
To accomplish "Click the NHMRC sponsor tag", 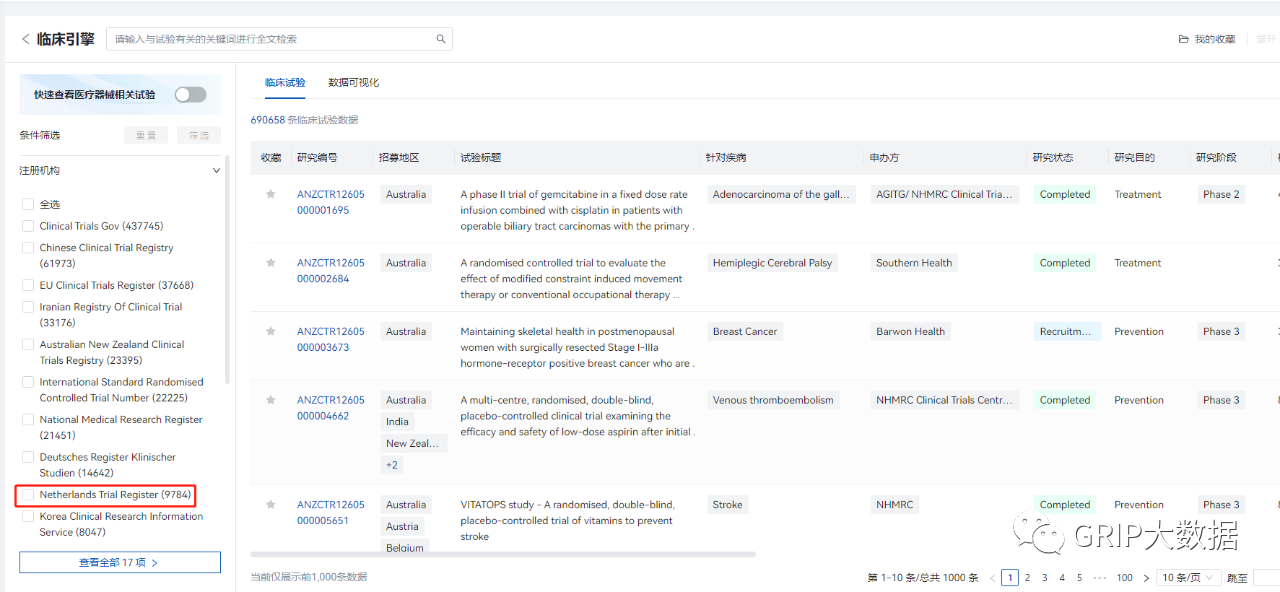I will coord(895,505).
